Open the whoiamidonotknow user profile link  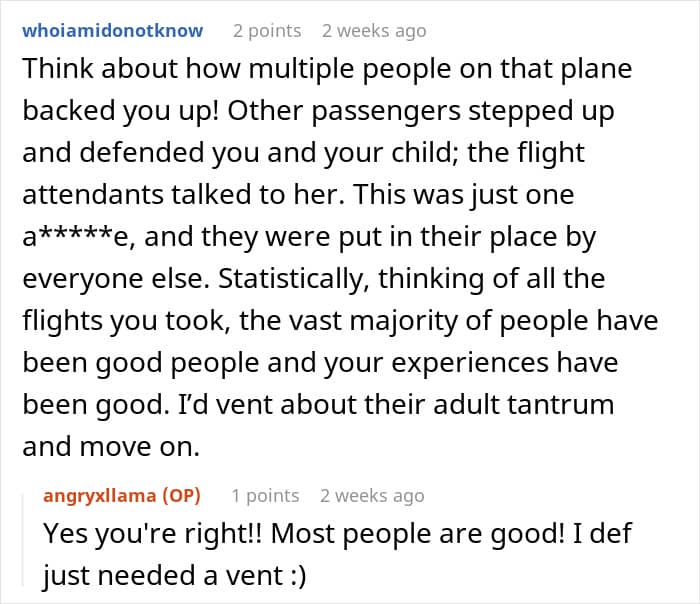pos(112,31)
